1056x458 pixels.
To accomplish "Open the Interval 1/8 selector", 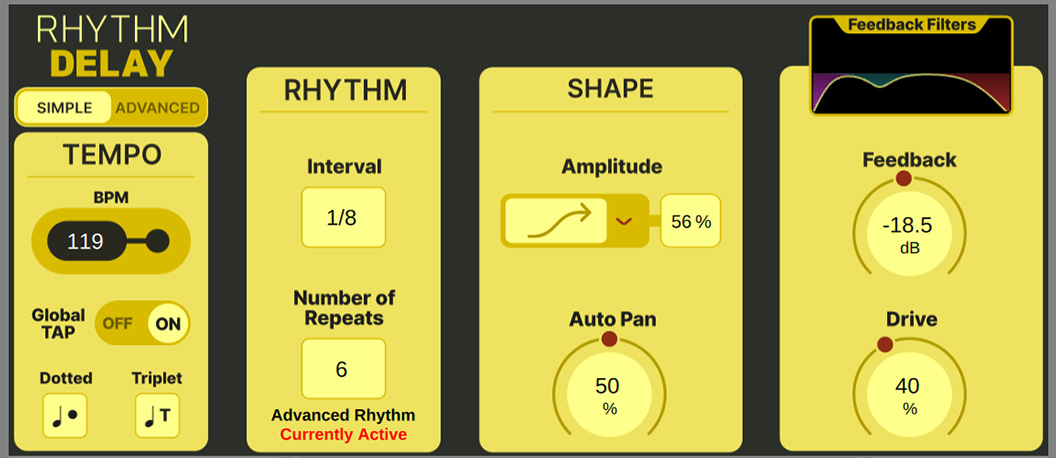I will (x=343, y=218).
